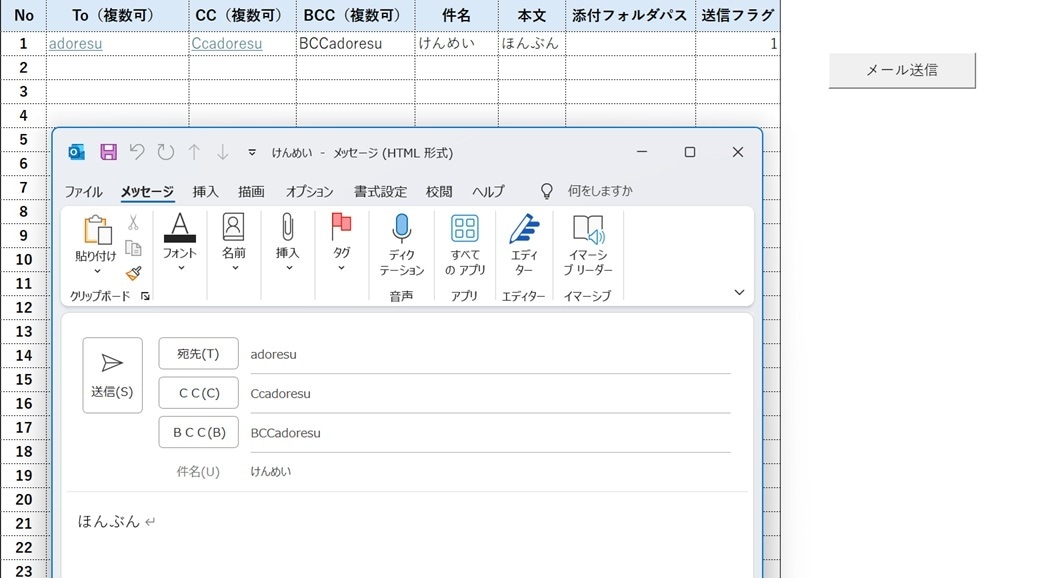The width and height of the screenshot is (1052, 578).
Task: Launch the エディター editor pen icon
Action: pyautogui.click(x=524, y=245)
